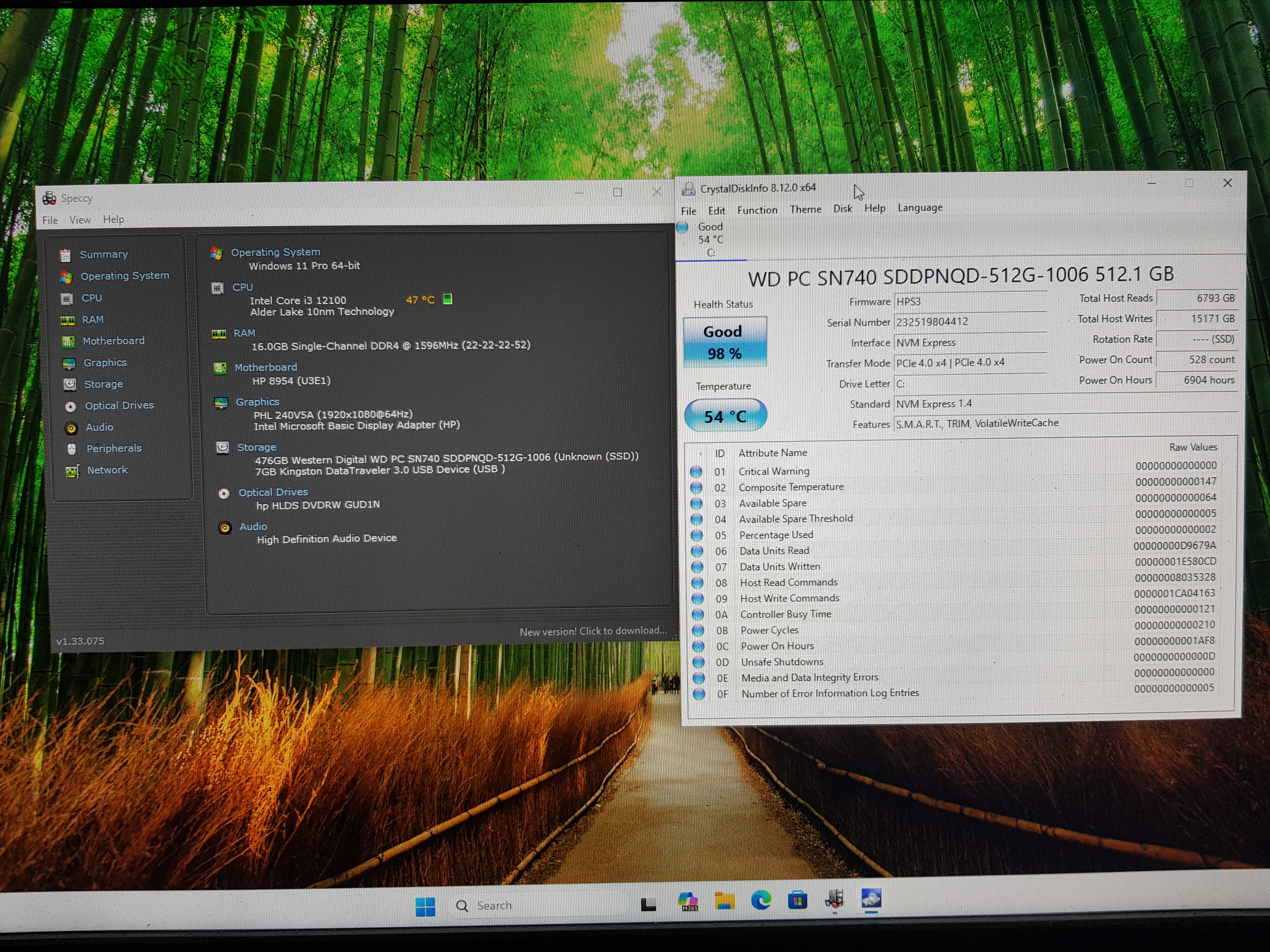Open the Windows Start button on taskbar
Screen dimensions: 1270x952
click(x=426, y=907)
